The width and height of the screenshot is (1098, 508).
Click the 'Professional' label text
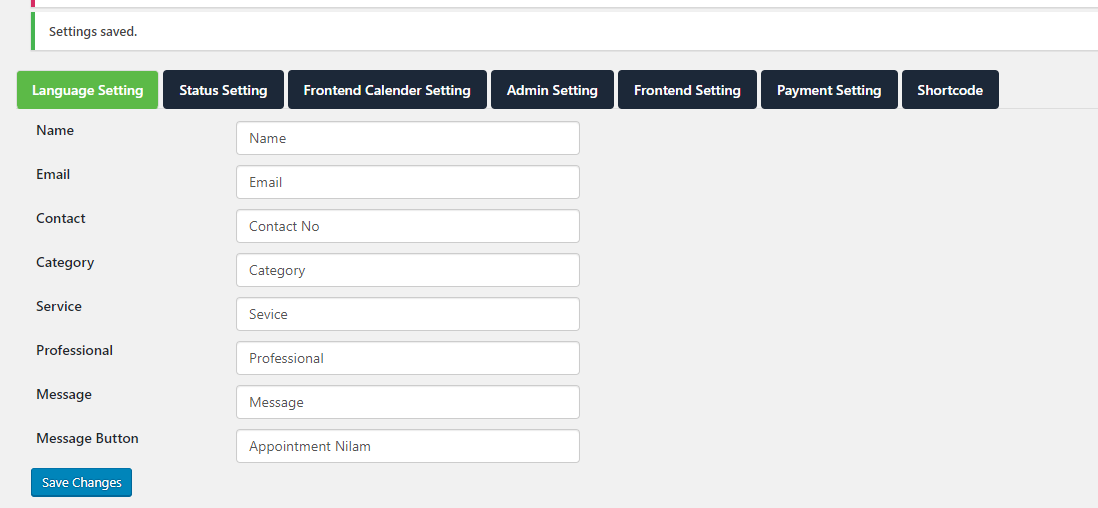pyautogui.click(x=74, y=350)
